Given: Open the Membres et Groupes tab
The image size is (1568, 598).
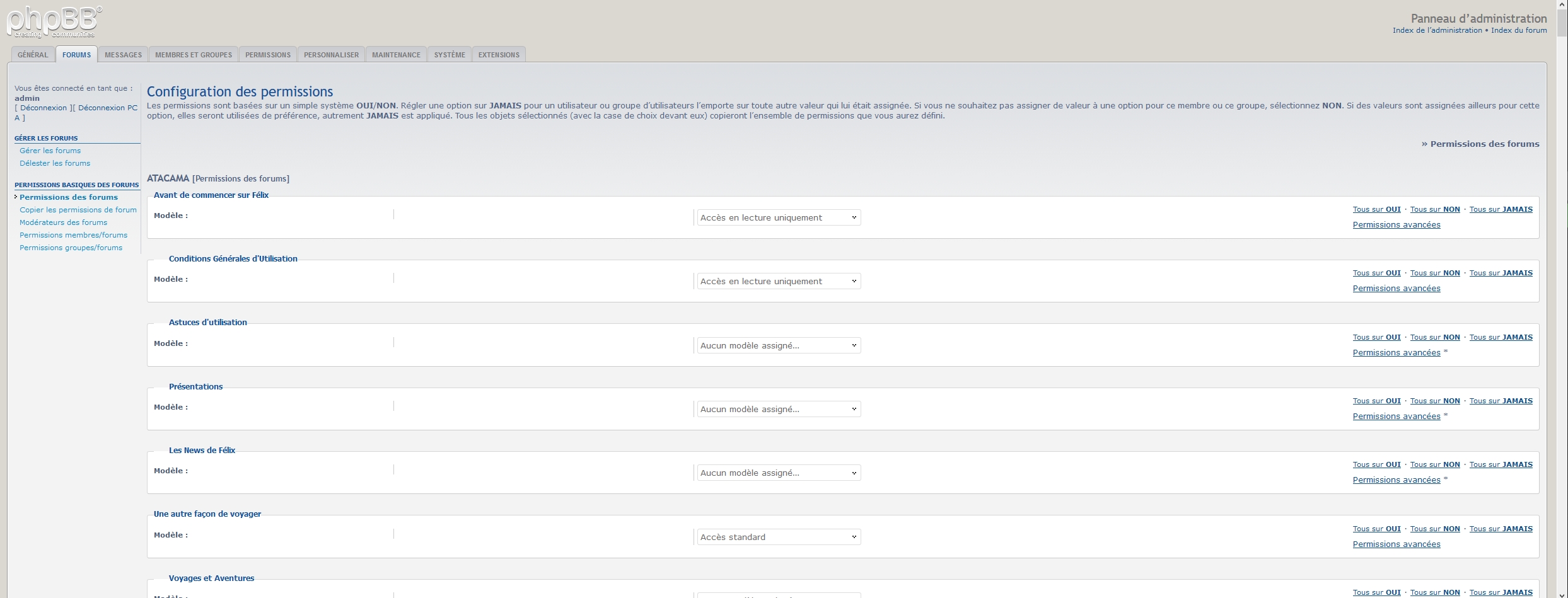Looking at the screenshot, I should tap(193, 55).
